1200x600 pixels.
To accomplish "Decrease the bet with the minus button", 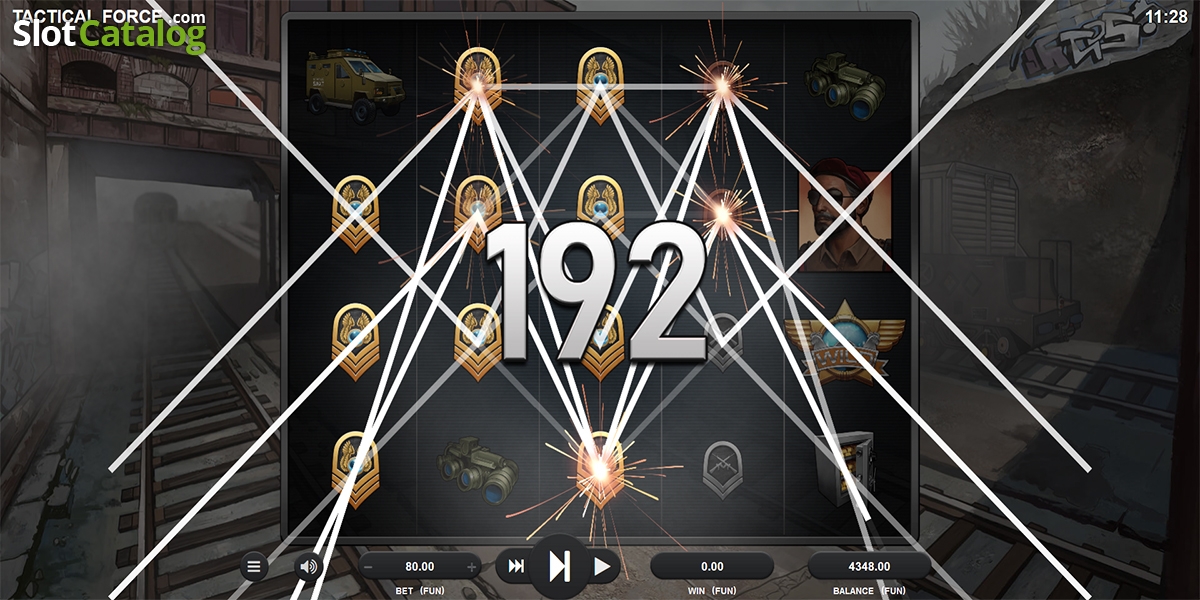I will pyautogui.click(x=369, y=567).
